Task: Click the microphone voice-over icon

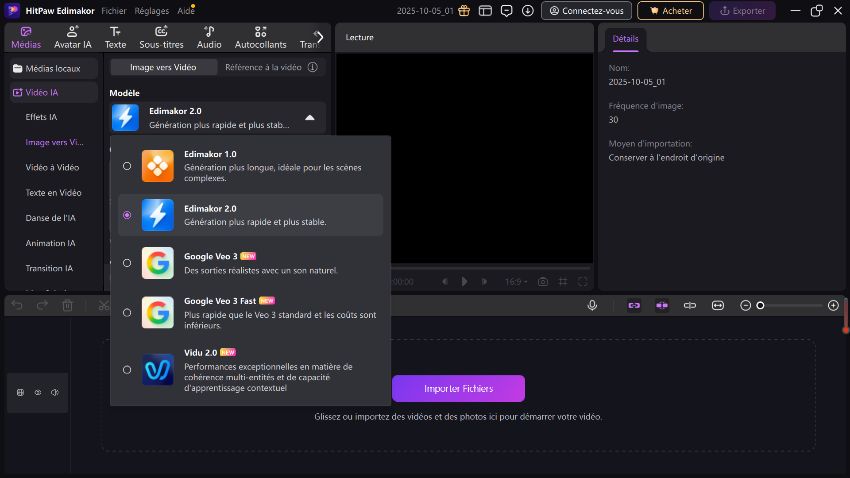Action: tap(592, 305)
